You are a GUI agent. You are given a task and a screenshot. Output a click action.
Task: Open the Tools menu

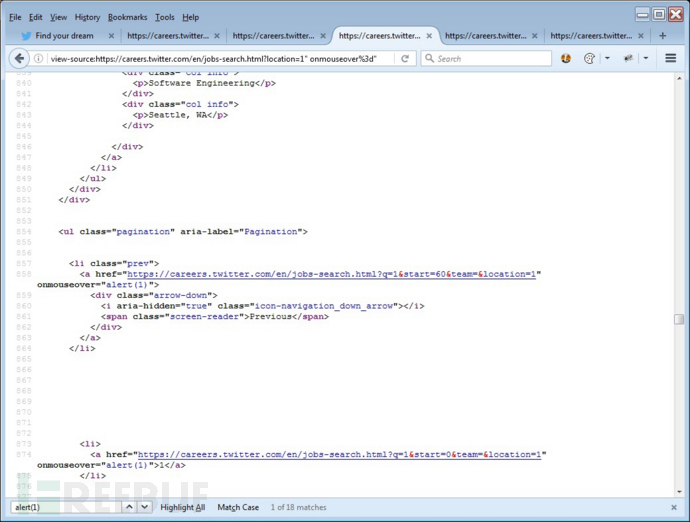165,17
